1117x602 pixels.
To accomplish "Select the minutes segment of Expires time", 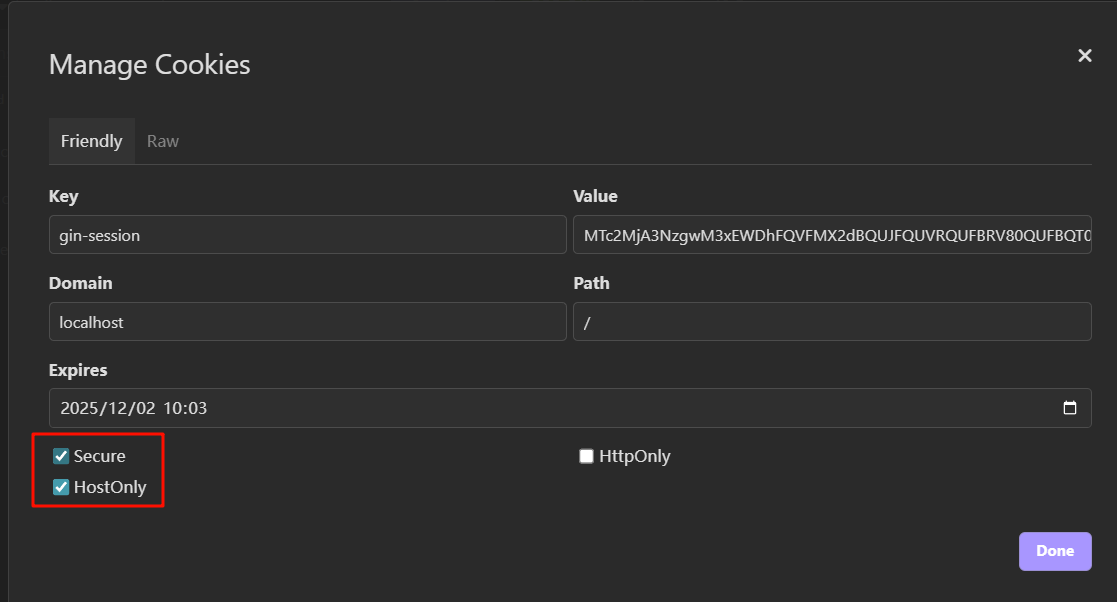I will click(197, 408).
